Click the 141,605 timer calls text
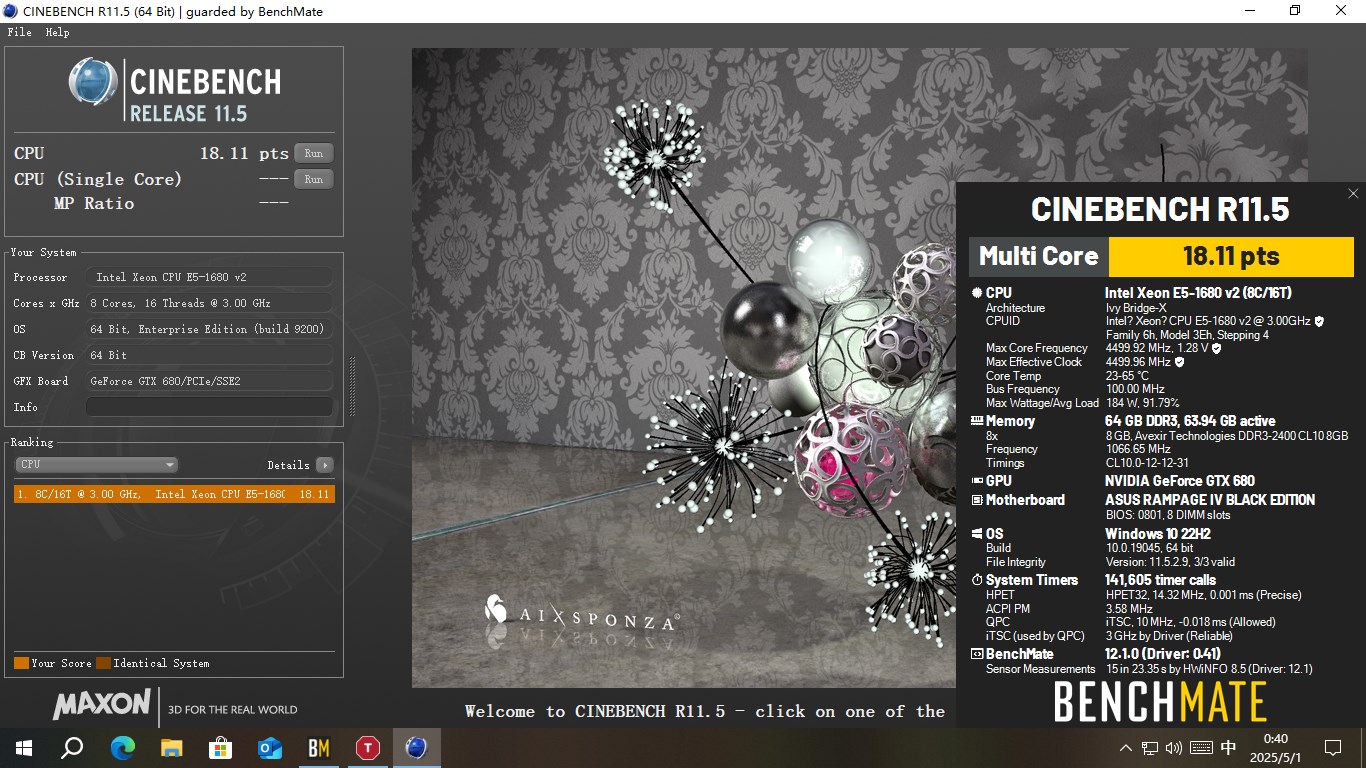The width and height of the screenshot is (1366, 768). [x=1161, y=580]
